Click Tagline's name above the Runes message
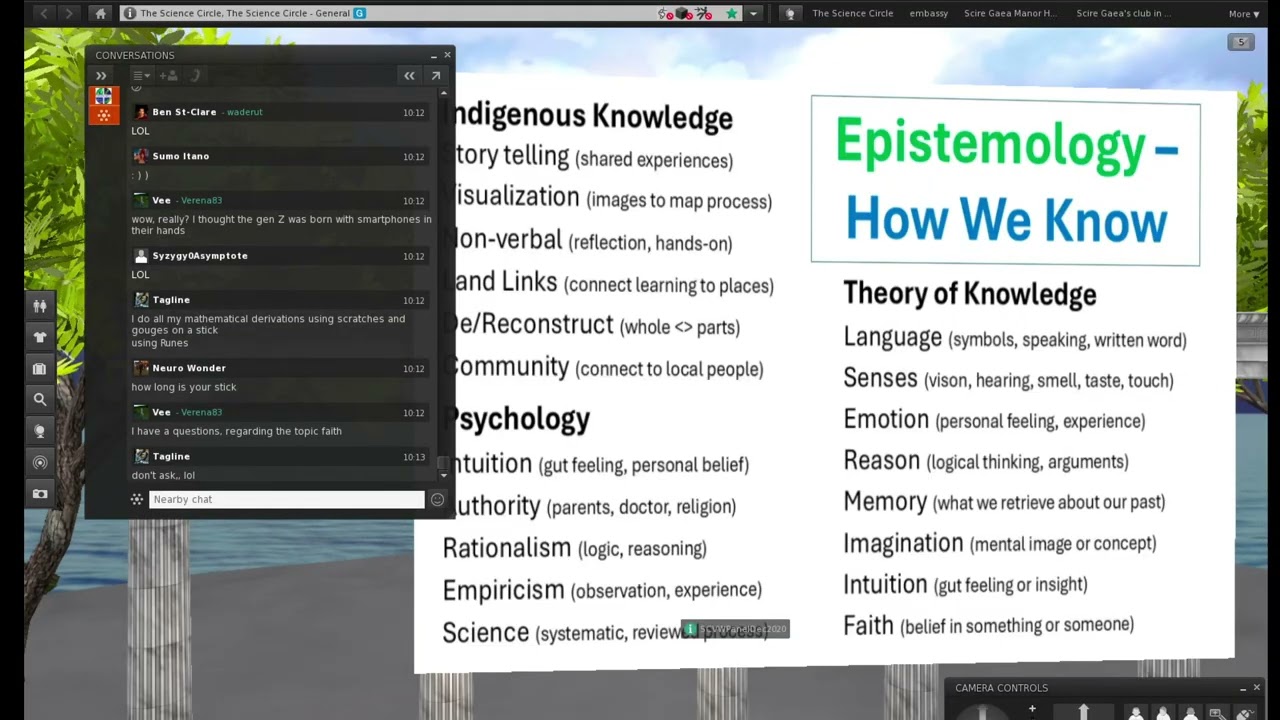The width and height of the screenshot is (1280, 720). click(x=171, y=300)
